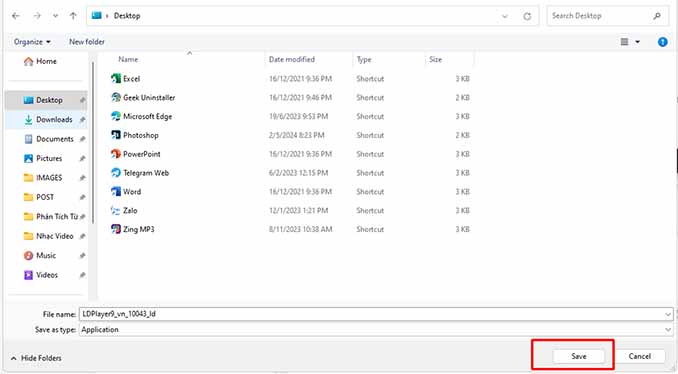Sort by Date modified column

pyautogui.click(x=292, y=60)
